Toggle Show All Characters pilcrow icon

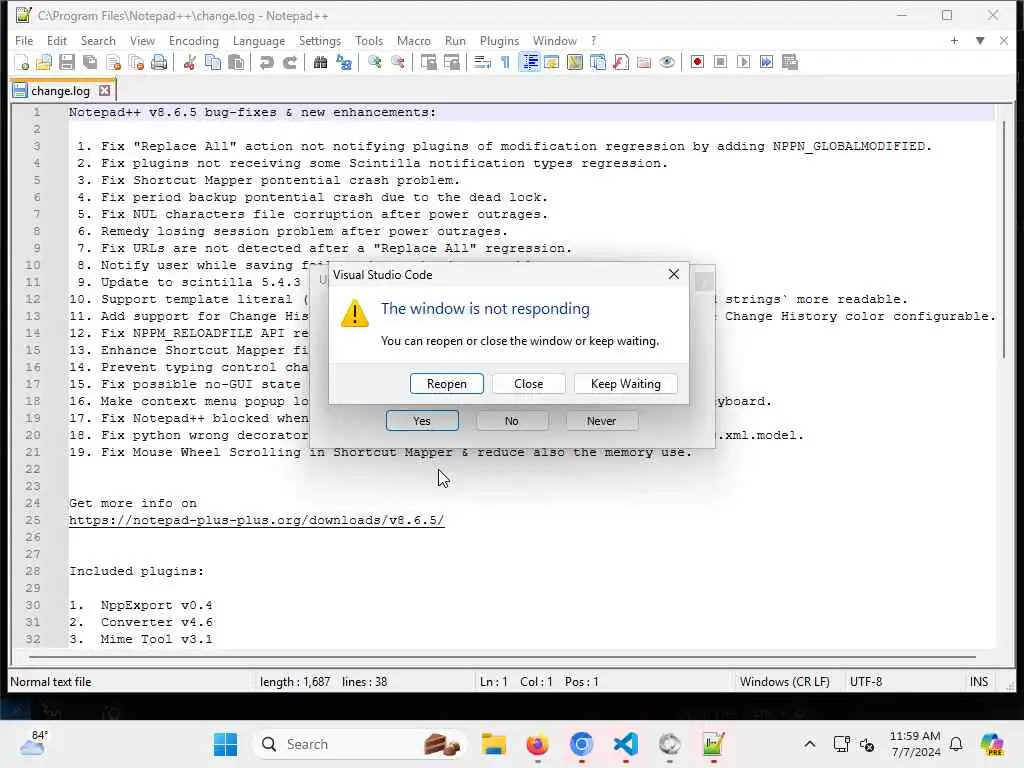(505, 63)
